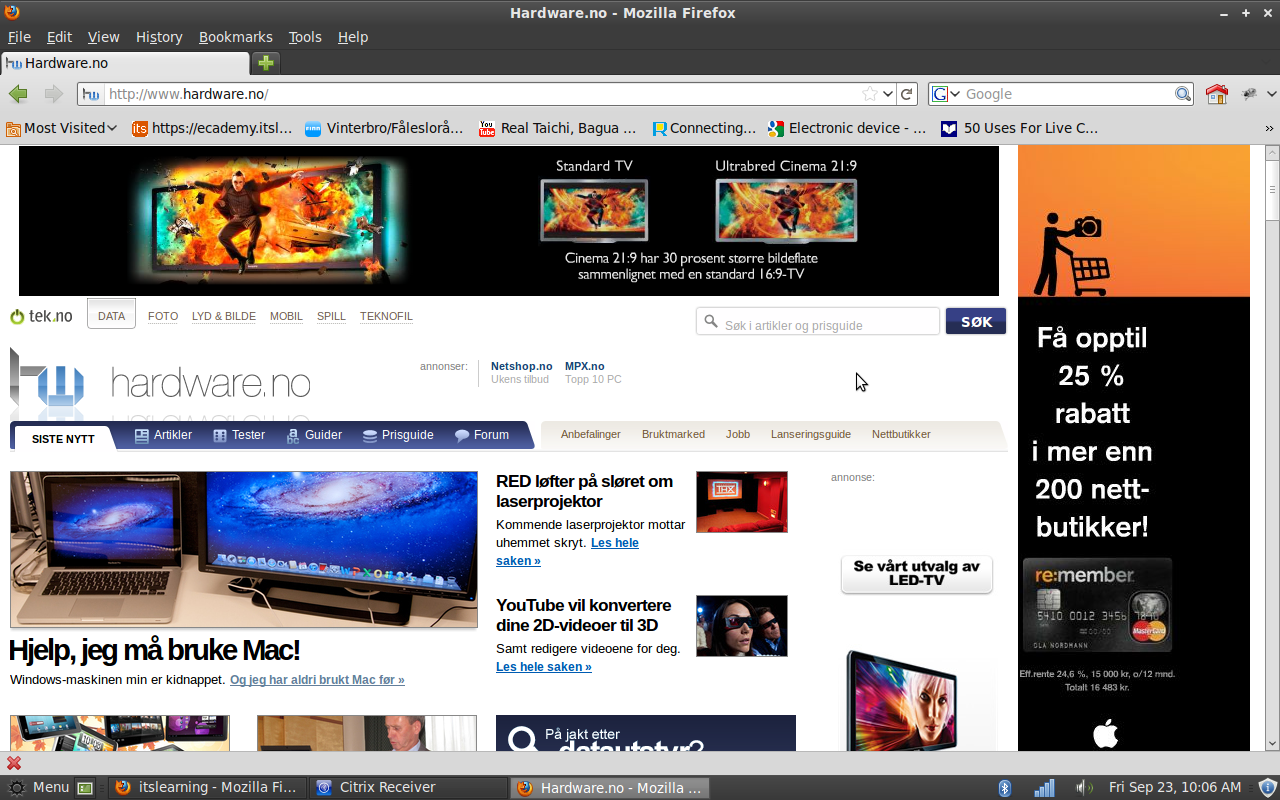Open 'Og jeg har aldri brukt Mac før' link
Image resolution: width=1280 pixels, height=800 pixels.
pos(317,680)
